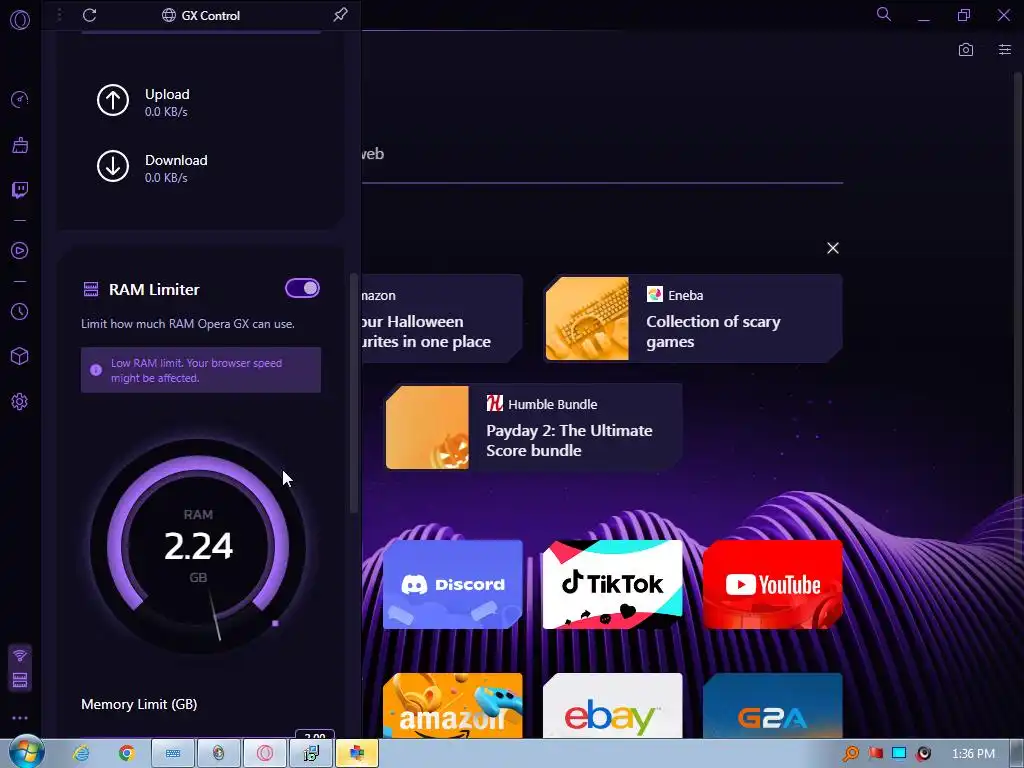Image resolution: width=1024 pixels, height=768 pixels.
Task: Click the Download arrow icon
Action: [113, 166]
